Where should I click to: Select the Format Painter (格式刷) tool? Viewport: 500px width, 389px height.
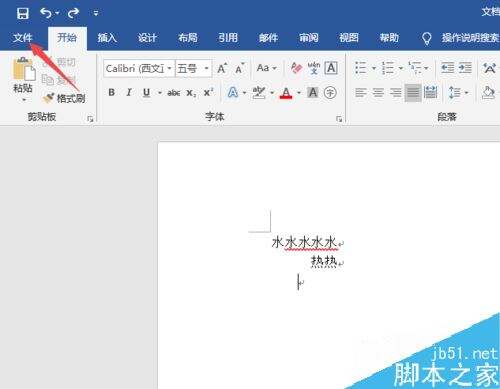(64, 98)
